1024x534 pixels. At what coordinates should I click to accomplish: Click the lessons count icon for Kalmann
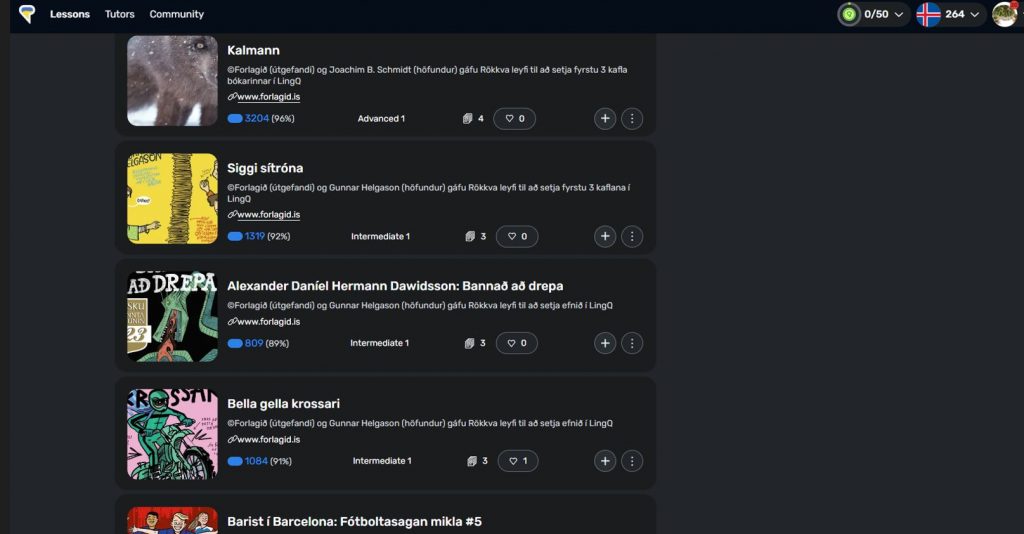point(468,118)
